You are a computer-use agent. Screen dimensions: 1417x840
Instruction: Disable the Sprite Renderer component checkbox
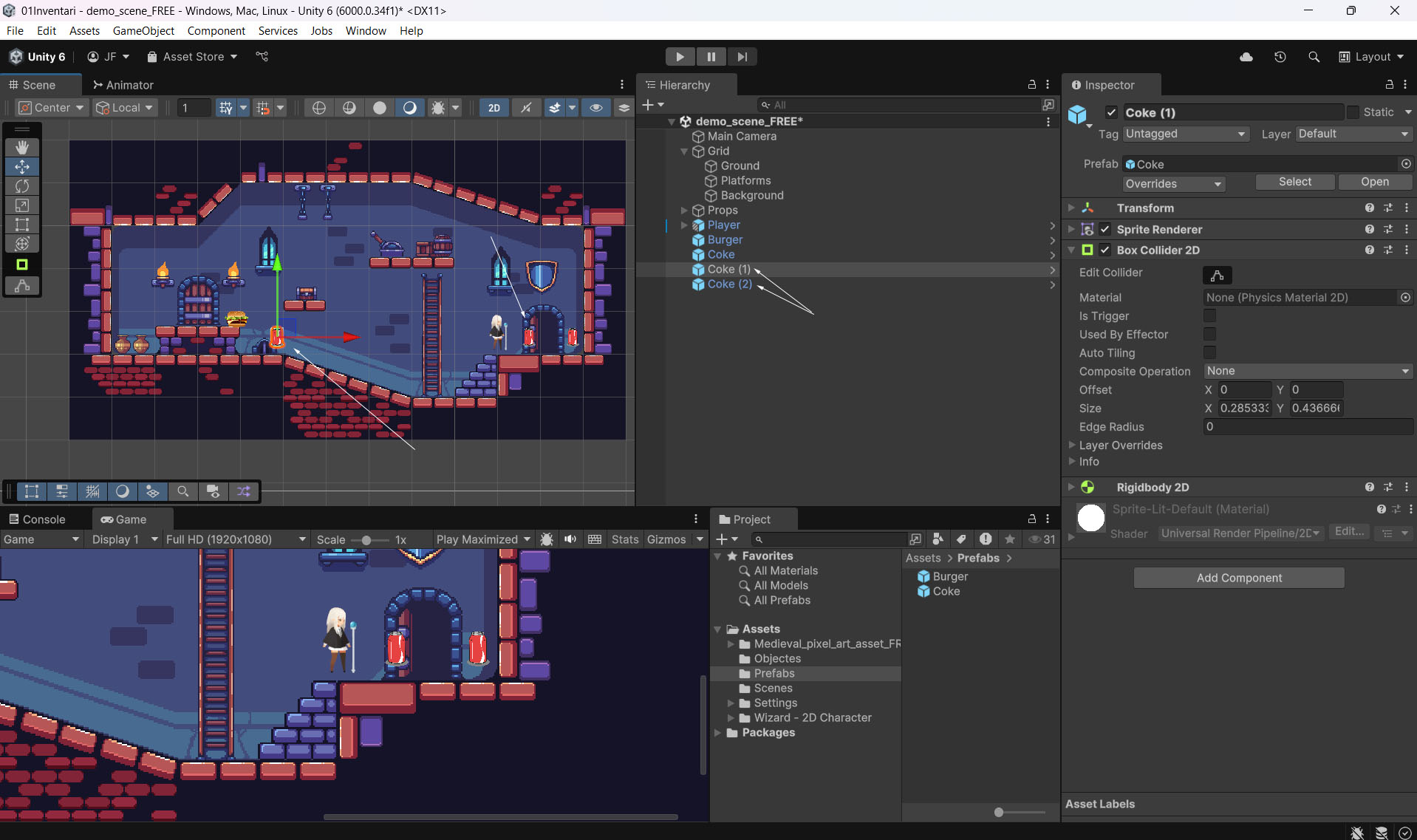tap(1104, 229)
